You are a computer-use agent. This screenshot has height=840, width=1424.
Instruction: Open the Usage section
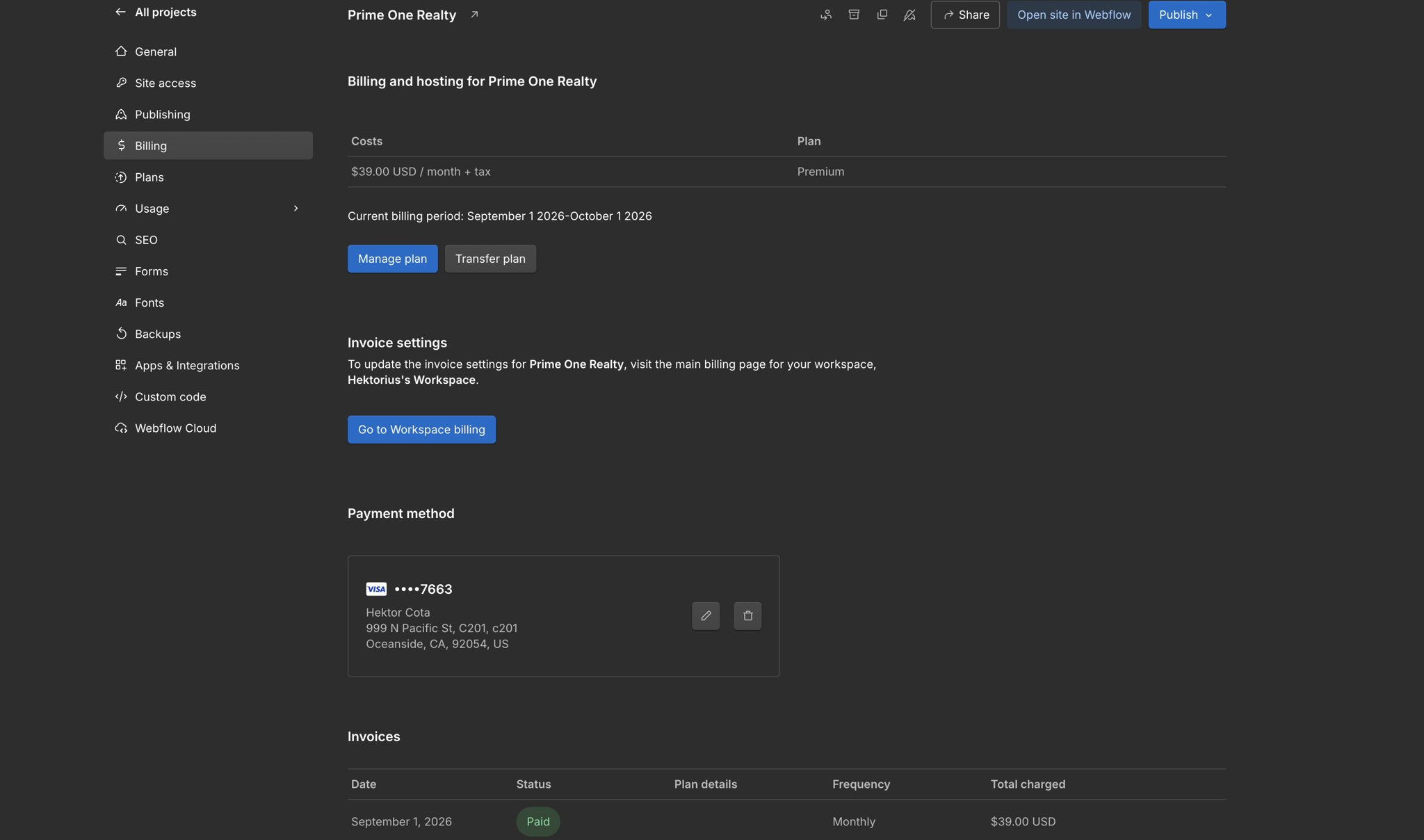click(208, 208)
